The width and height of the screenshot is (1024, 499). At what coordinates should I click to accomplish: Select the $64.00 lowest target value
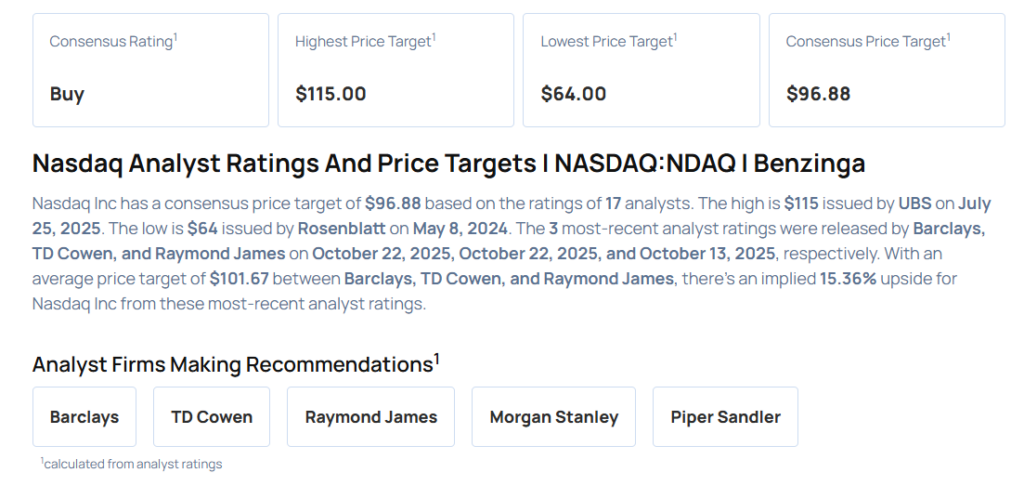pos(573,94)
